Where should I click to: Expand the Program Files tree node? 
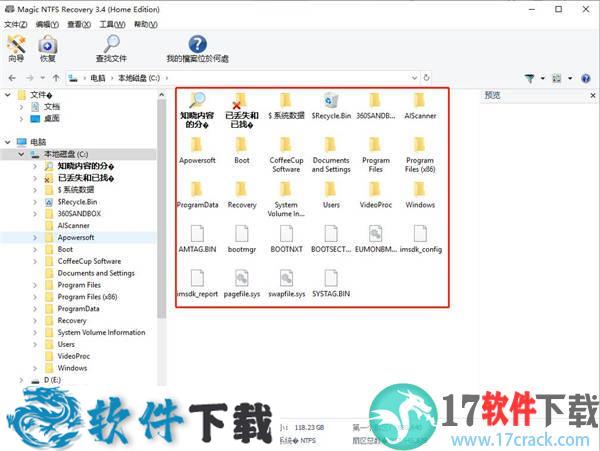35,285
